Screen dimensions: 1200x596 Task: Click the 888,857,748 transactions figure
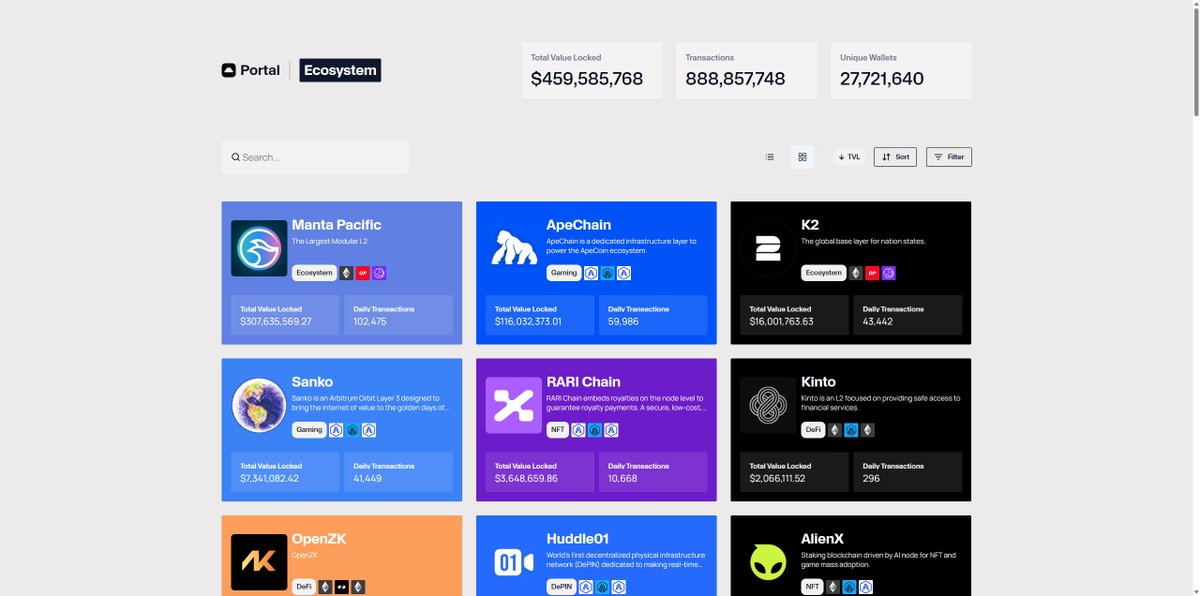[x=735, y=78]
